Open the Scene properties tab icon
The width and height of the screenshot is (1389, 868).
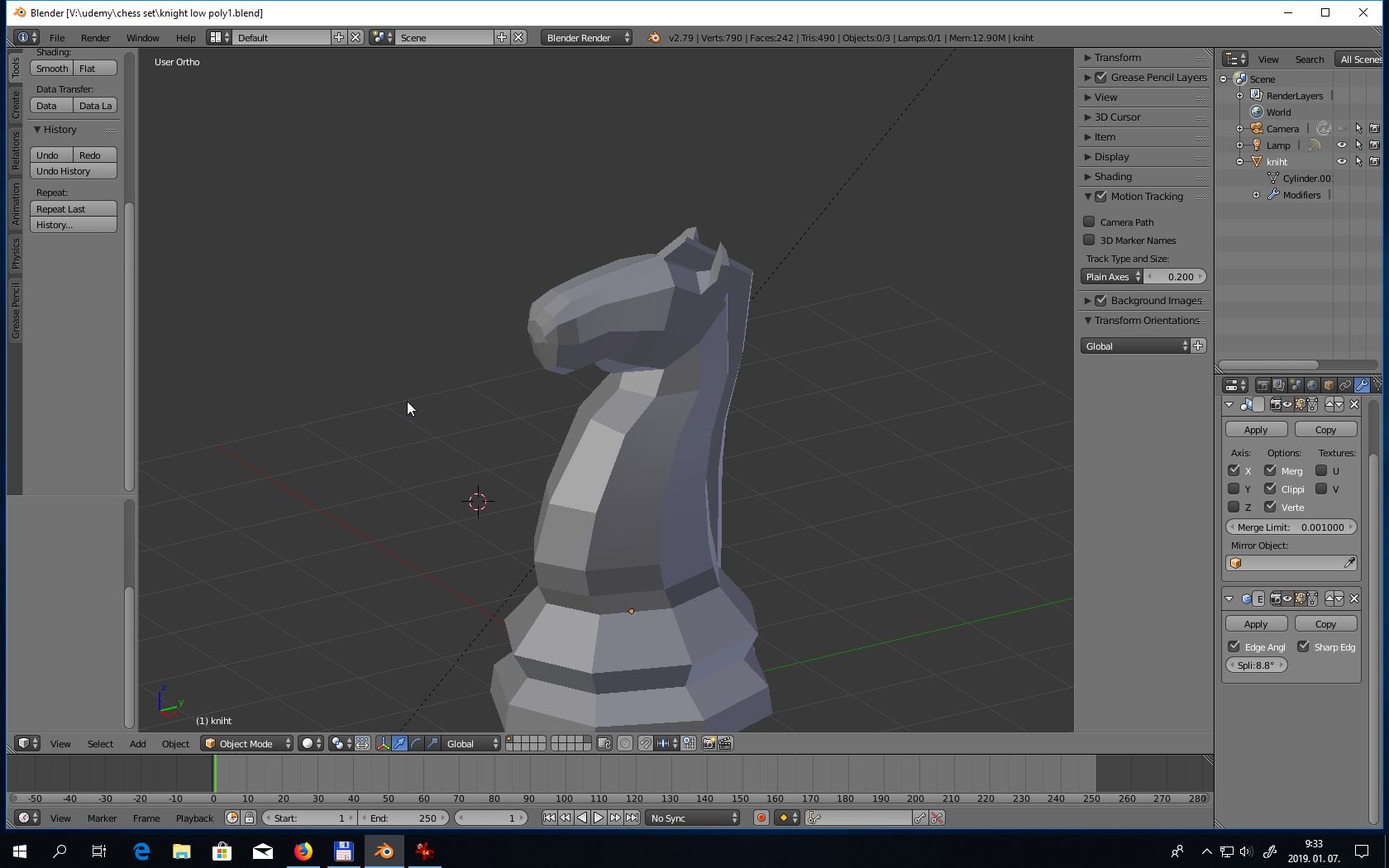(1296, 385)
